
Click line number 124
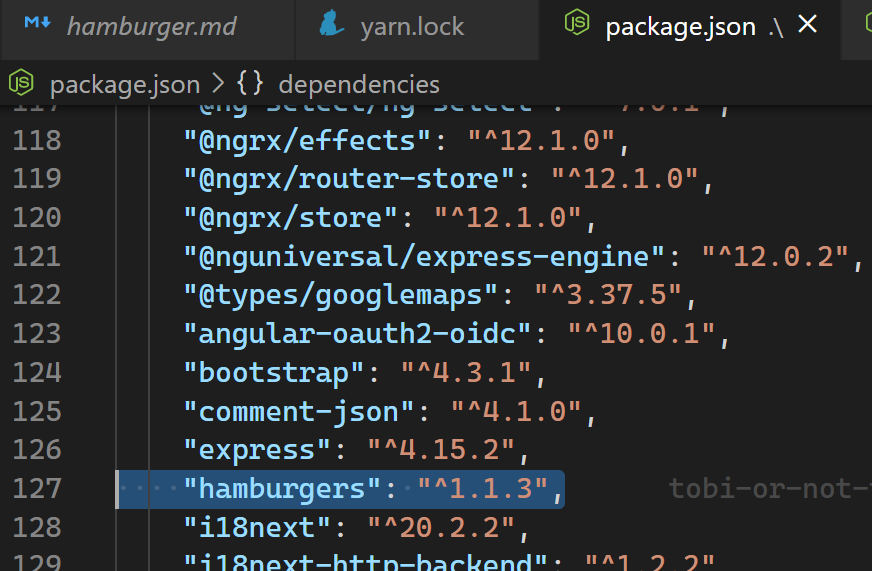(x=37, y=373)
